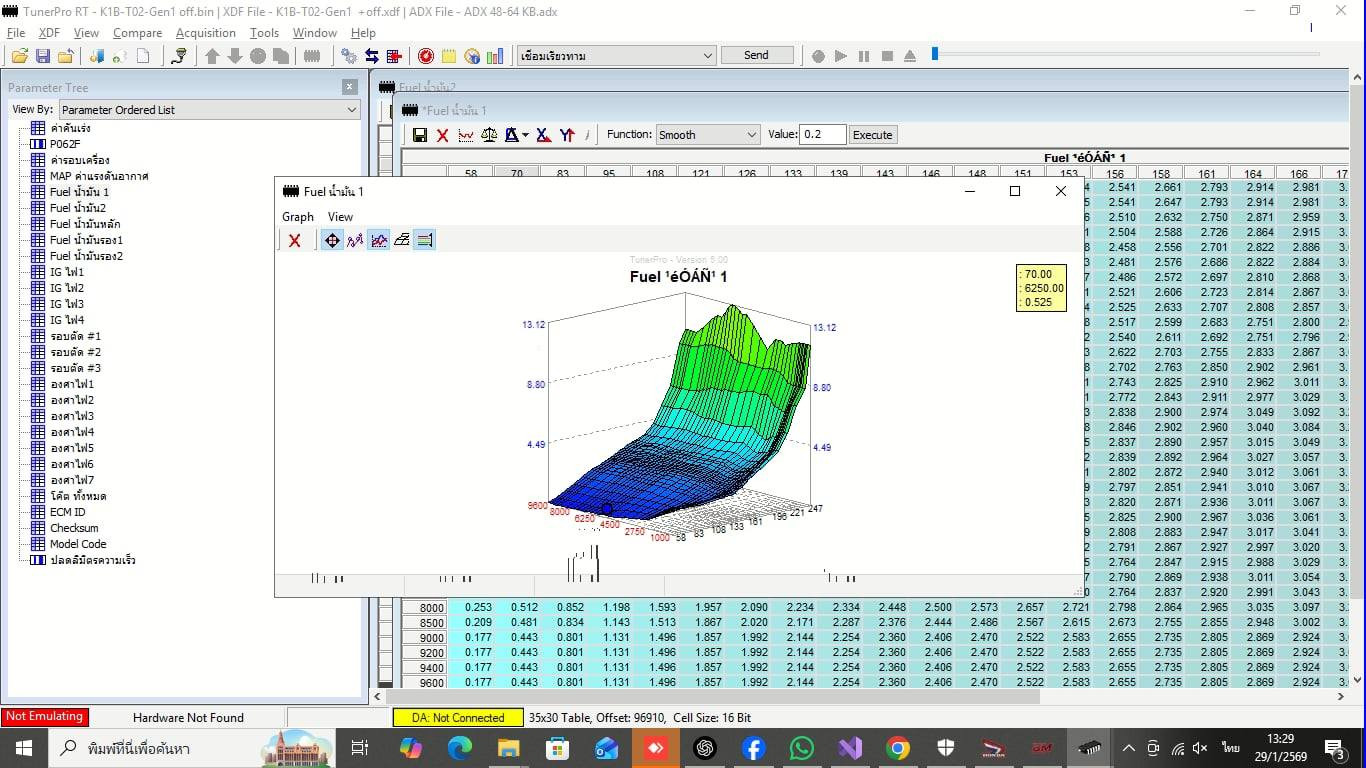Open the Acquisition menu

click(x=206, y=33)
